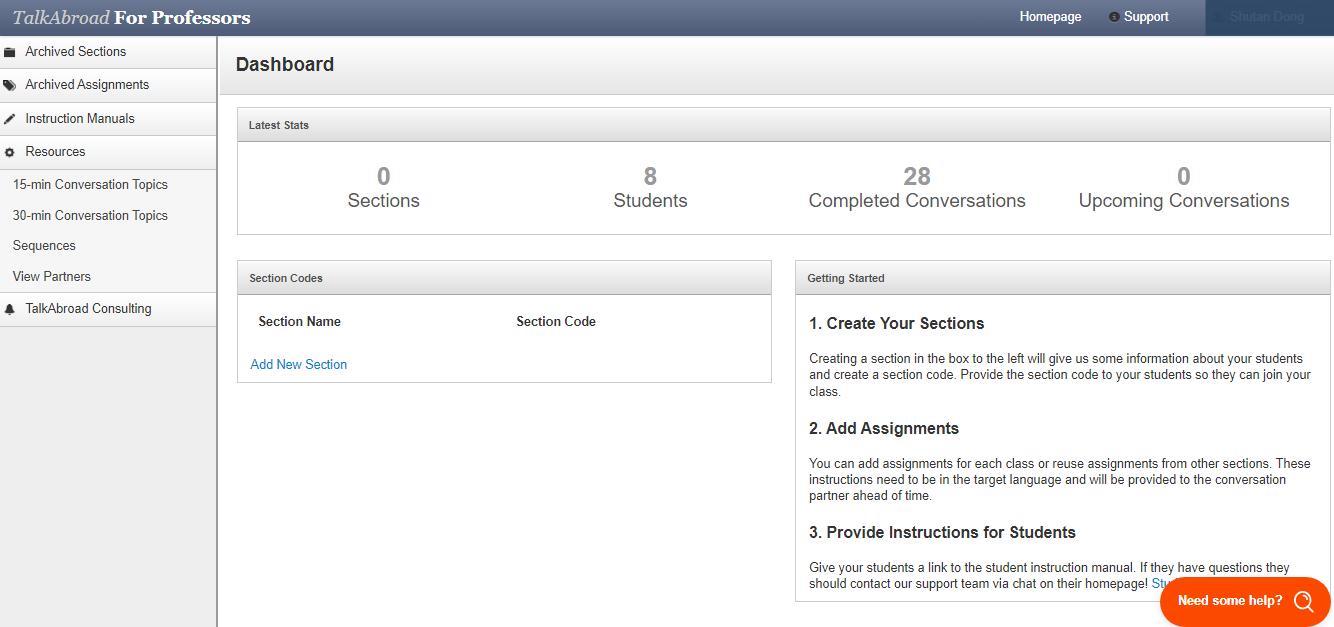Viewport: 1334px width, 627px height.
Task: Open 30-min Conversation Topics
Action: [90, 216]
